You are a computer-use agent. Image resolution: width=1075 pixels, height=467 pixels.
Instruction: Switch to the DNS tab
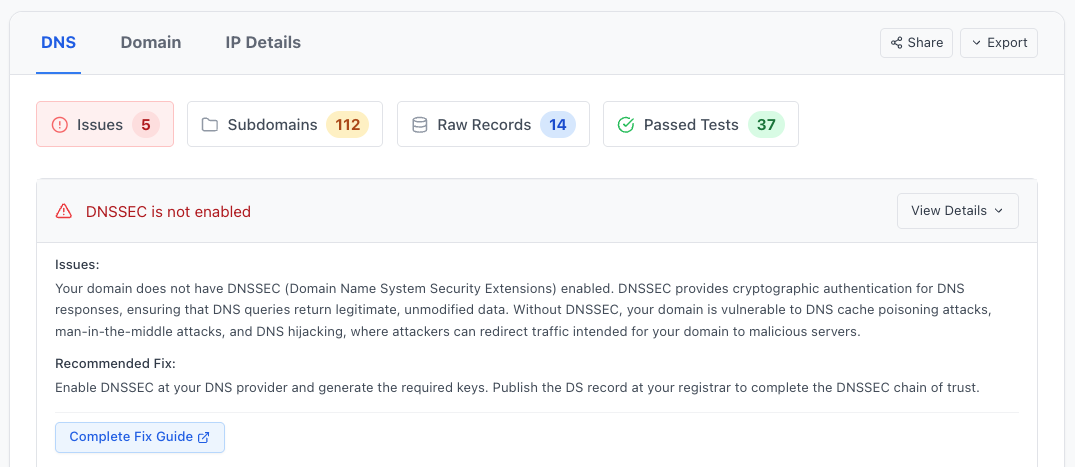click(x=58, y=43)
